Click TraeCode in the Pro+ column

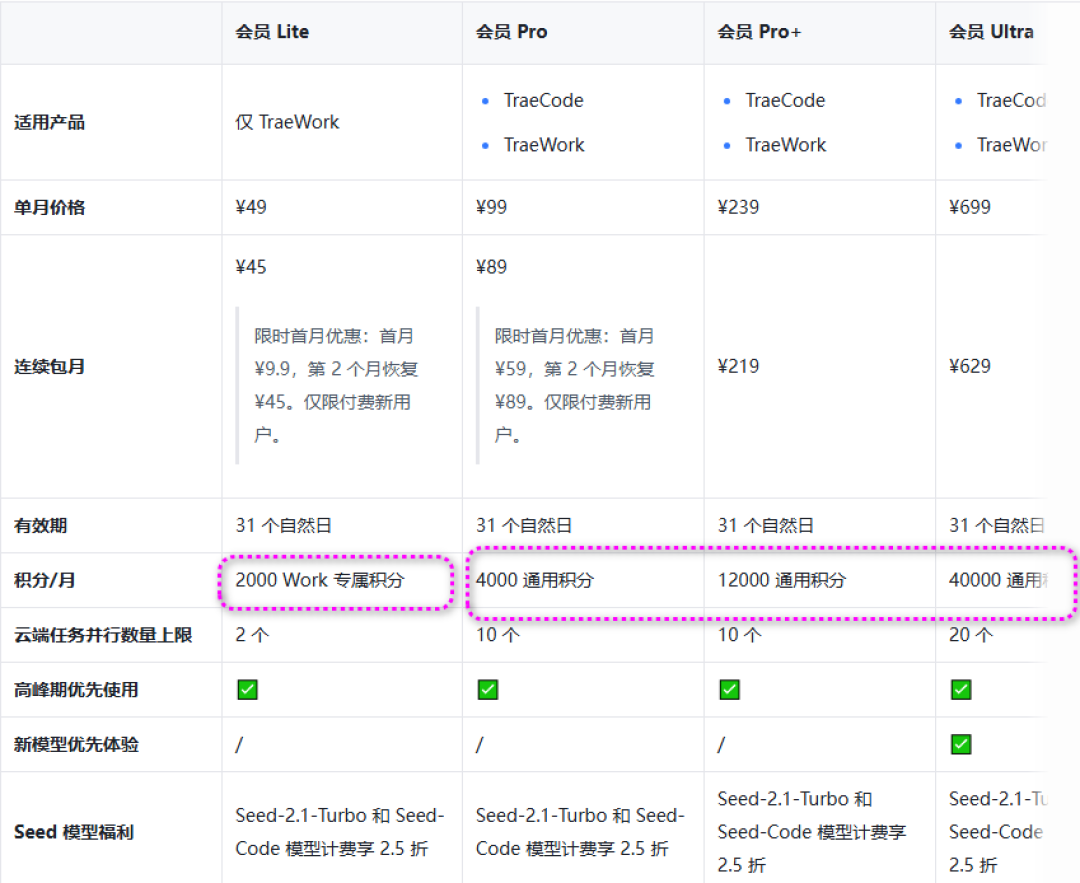[785, 101]
